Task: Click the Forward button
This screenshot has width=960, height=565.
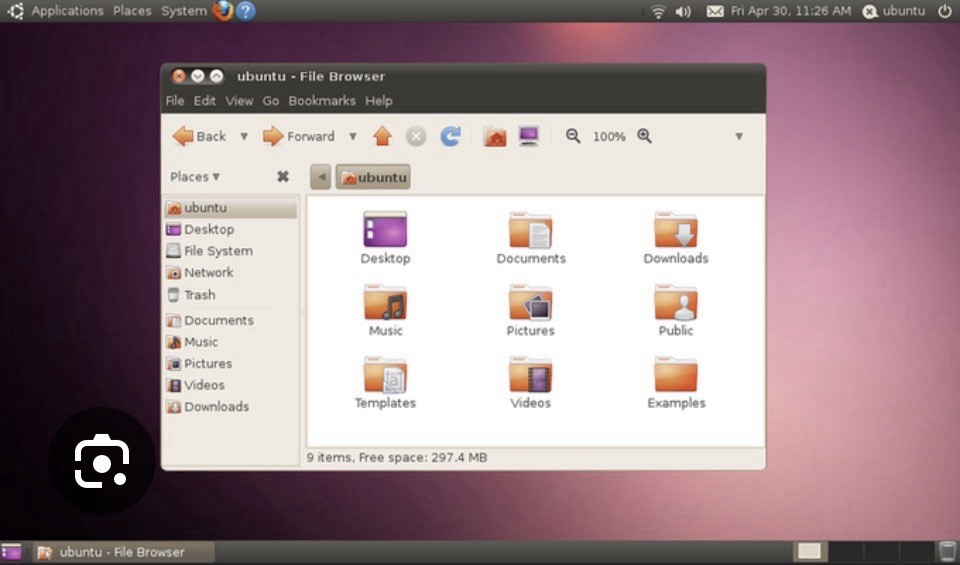Action: [299, 136]
